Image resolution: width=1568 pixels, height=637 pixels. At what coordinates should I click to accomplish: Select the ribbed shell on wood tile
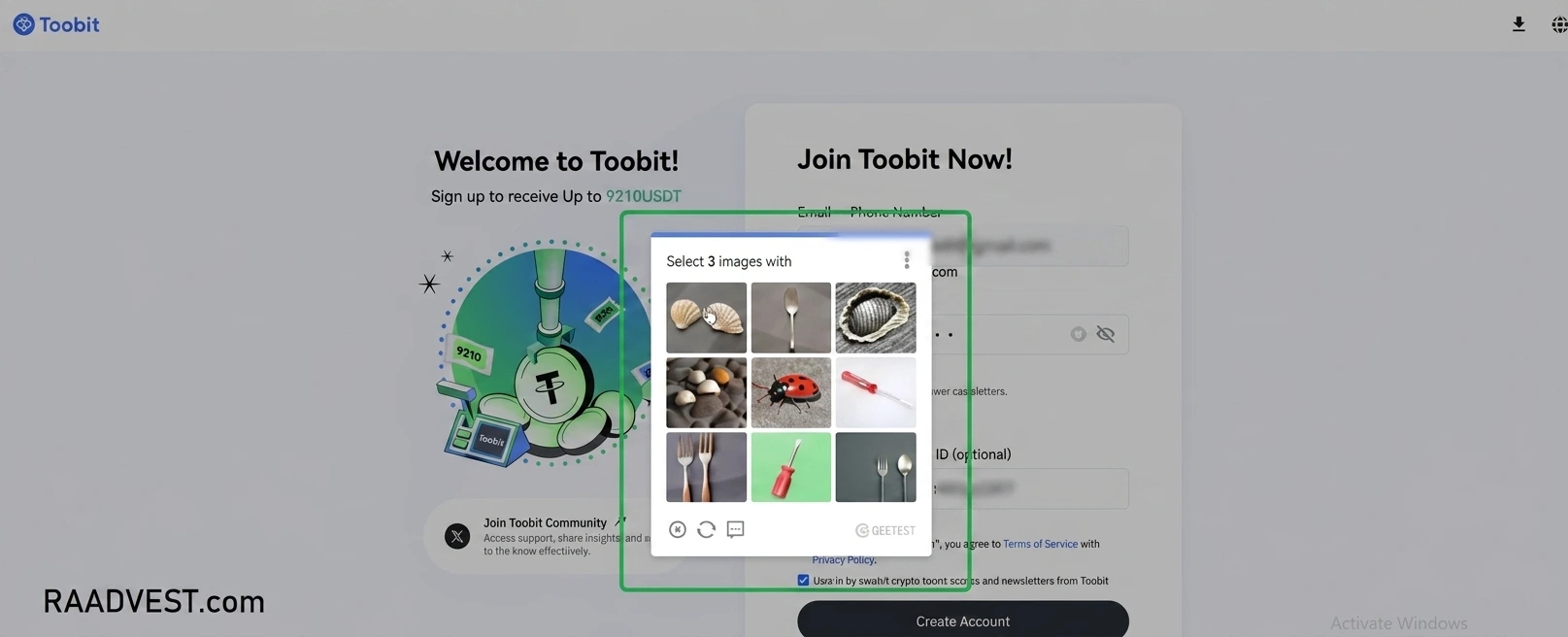[876, 318]
